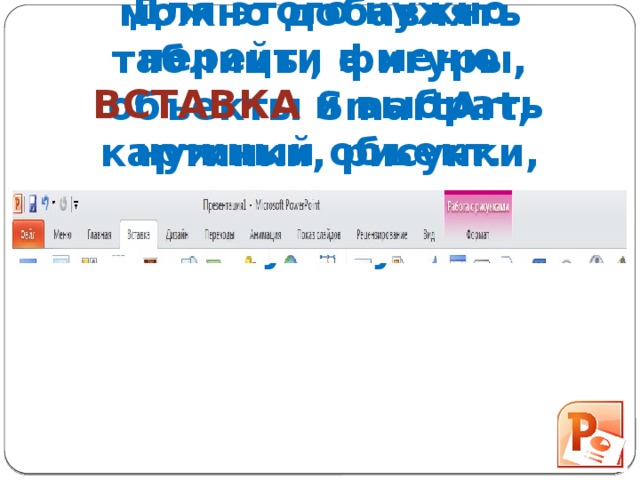This screenshot has width=640, height=480.
Task: Open the Анимация tab
Action: point(265,235)
